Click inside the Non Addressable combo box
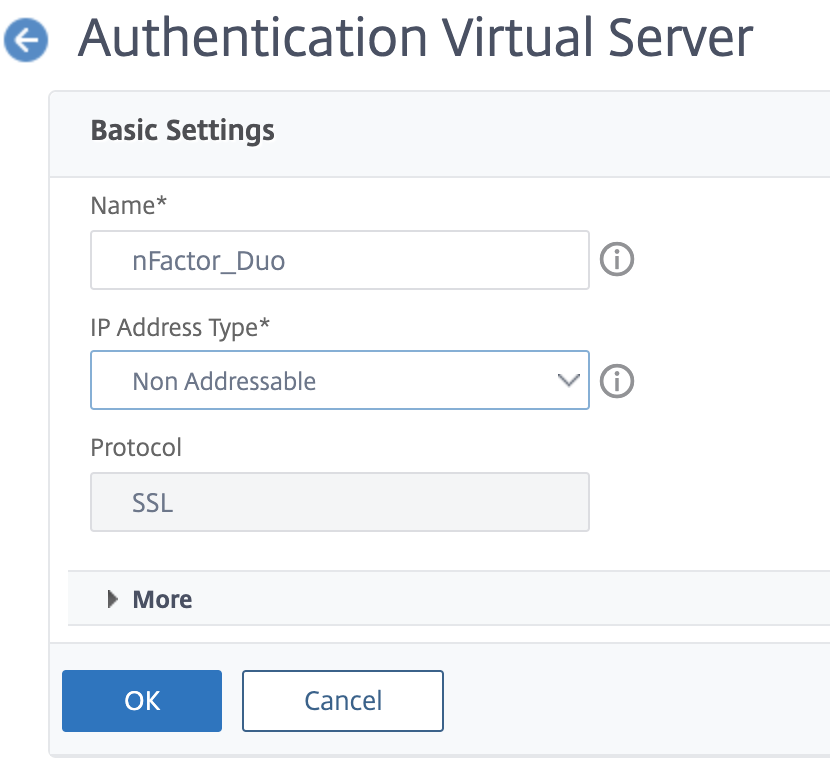Image resolution: width=830 pixels, height=782 pixels. point(300,381)
